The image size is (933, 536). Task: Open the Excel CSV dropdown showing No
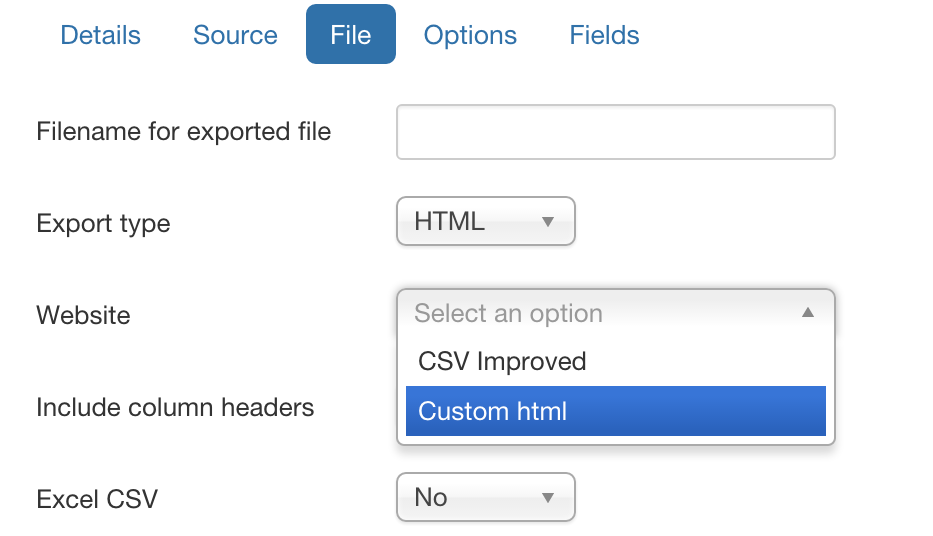(x=486, y=497)
